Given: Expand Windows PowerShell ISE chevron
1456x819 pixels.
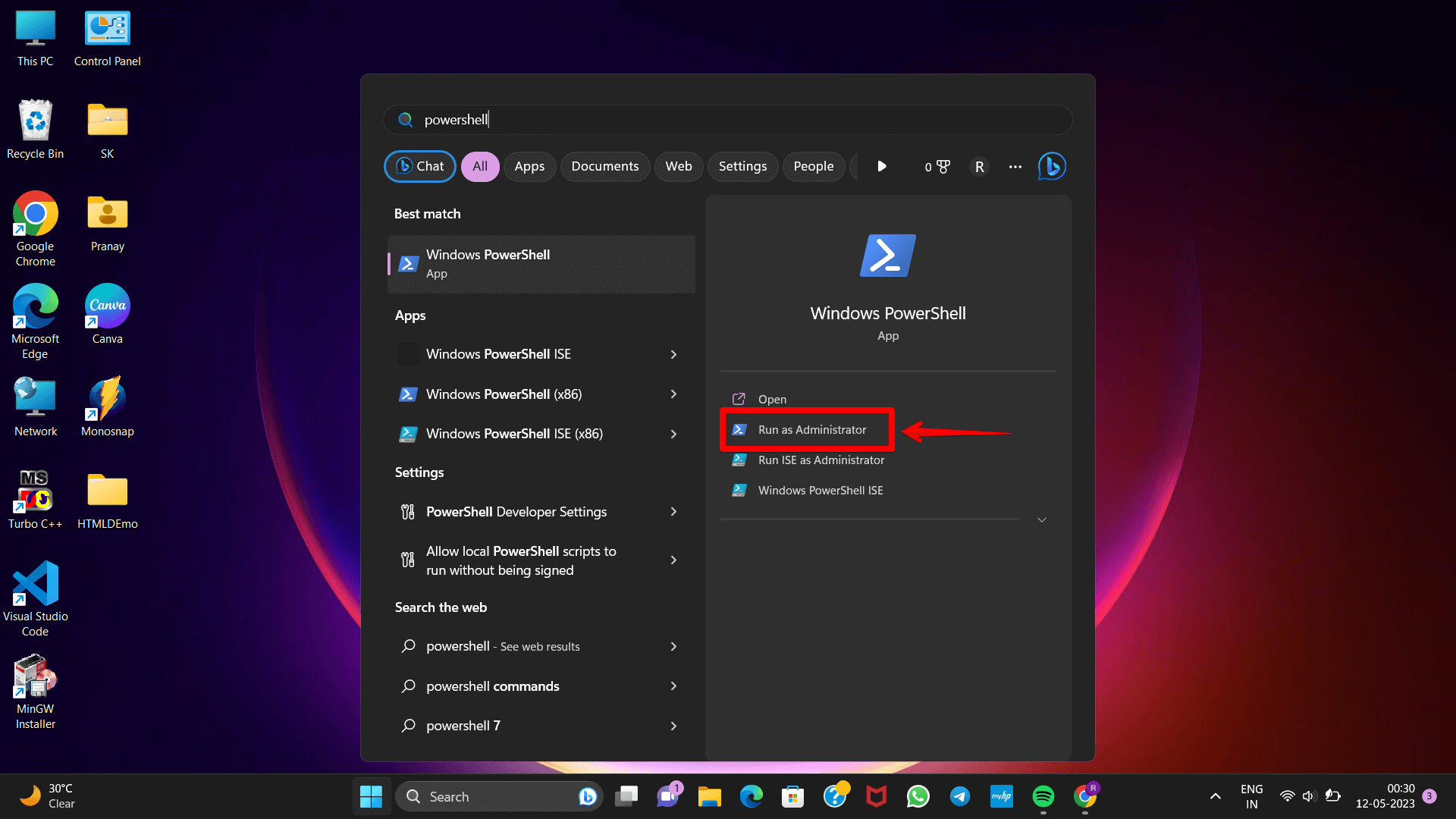Looking at the screenshot, I should 673,354.
